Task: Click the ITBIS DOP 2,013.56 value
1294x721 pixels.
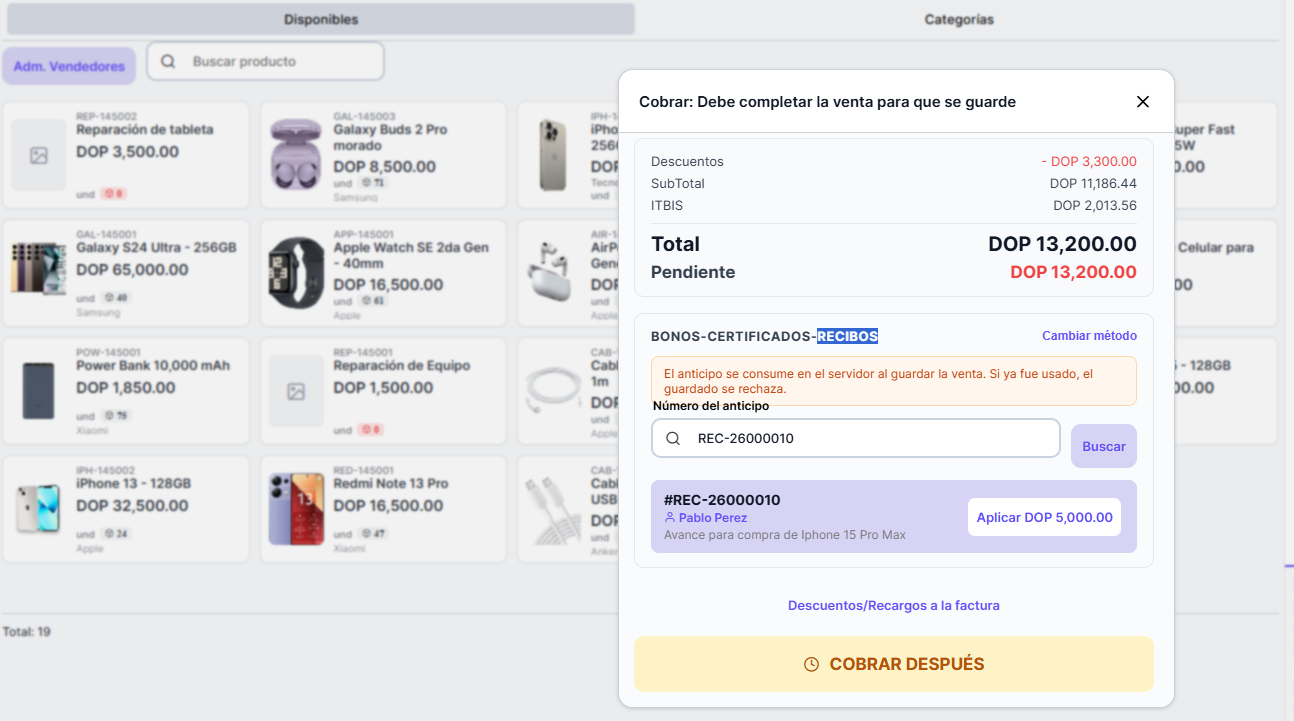Action: tap(1095, 205)
